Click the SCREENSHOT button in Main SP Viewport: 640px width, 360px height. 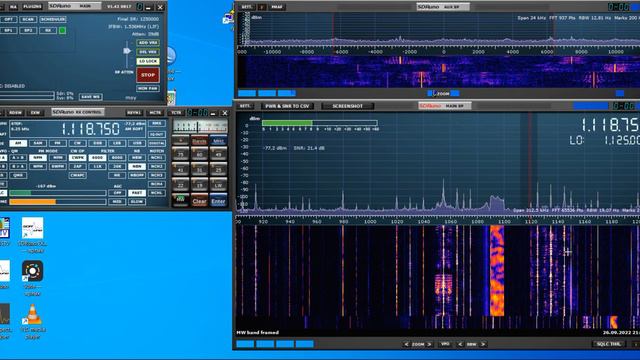[347, 106]
